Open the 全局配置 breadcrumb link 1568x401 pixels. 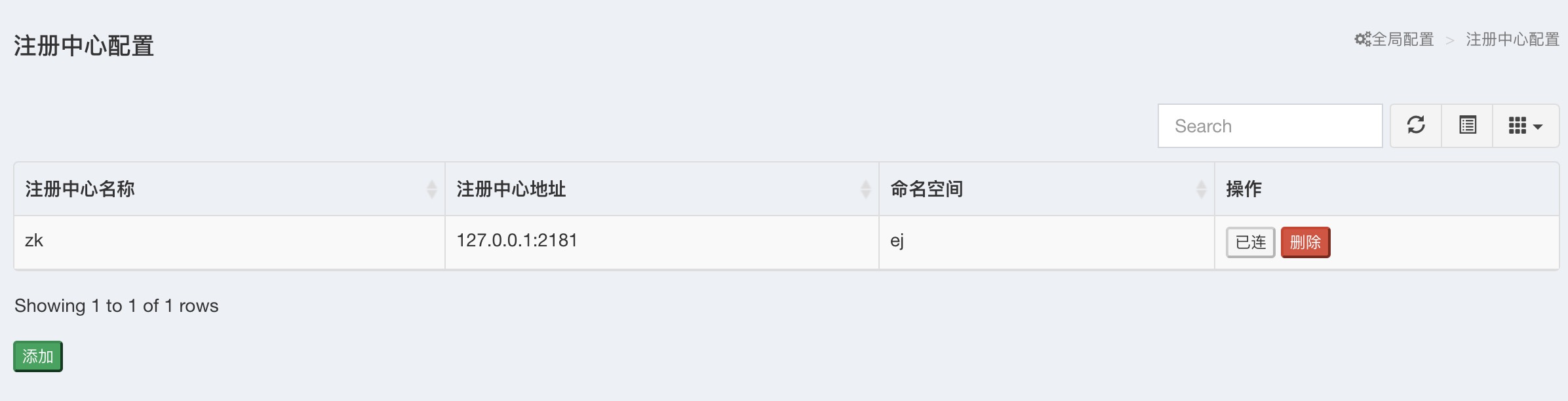coord(1403,39)
